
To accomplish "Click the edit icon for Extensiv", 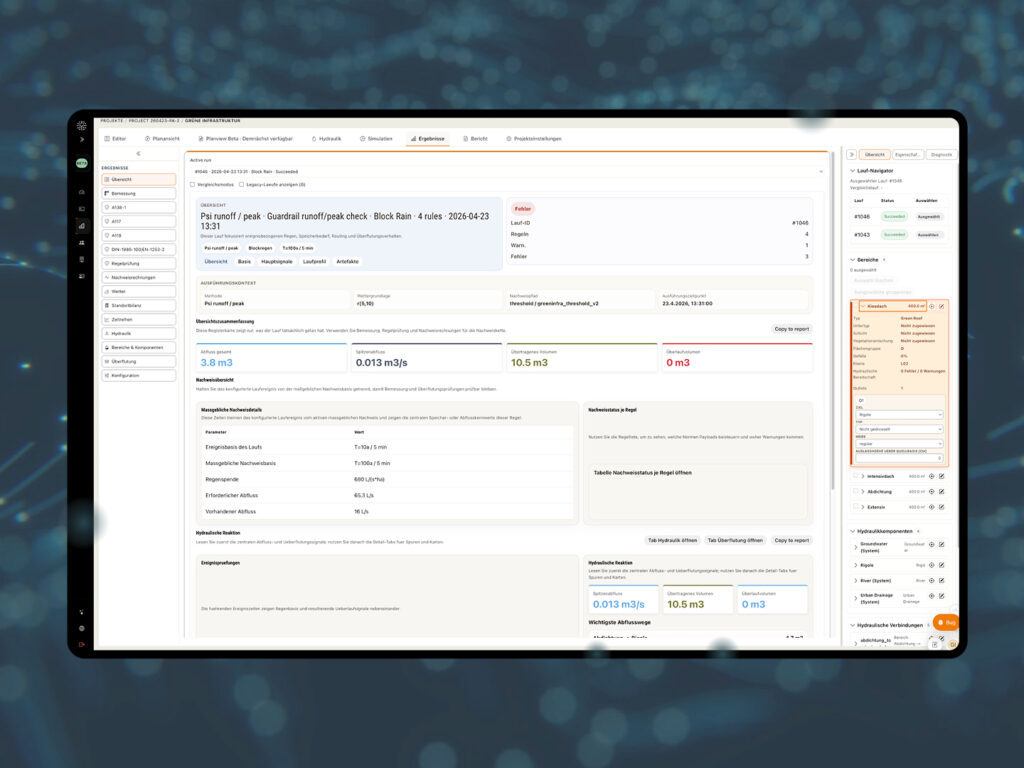I will click(942, 507).
